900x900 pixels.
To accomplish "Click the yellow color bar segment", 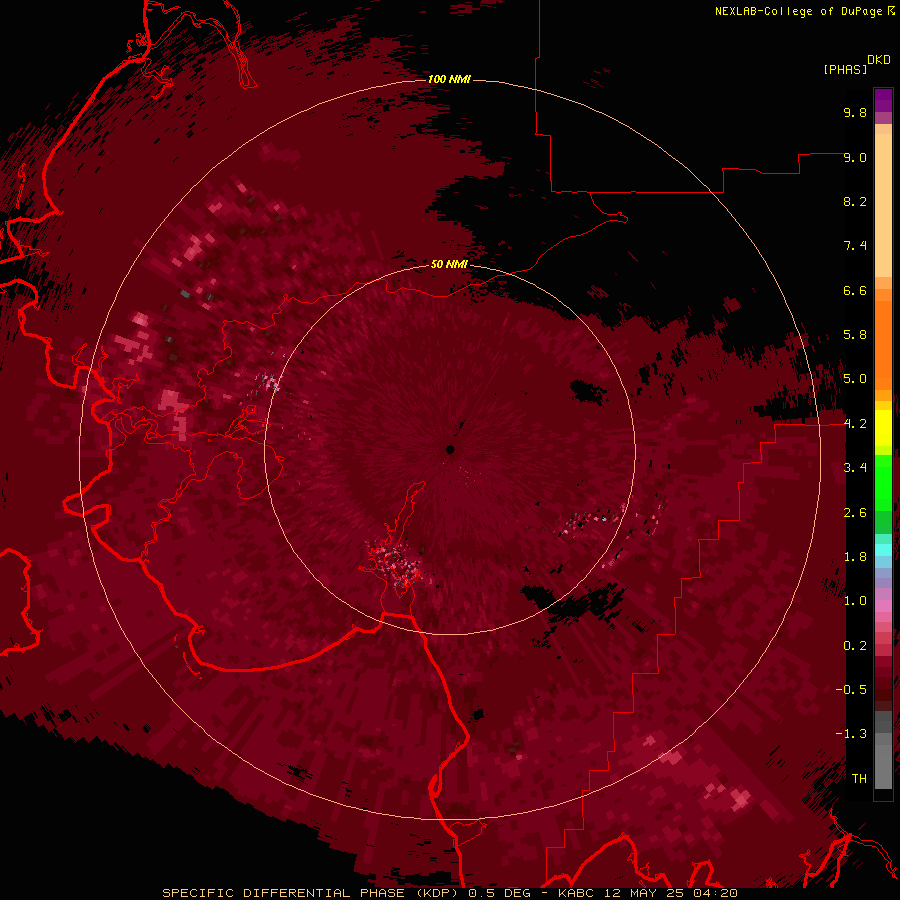I will [883, 428].
